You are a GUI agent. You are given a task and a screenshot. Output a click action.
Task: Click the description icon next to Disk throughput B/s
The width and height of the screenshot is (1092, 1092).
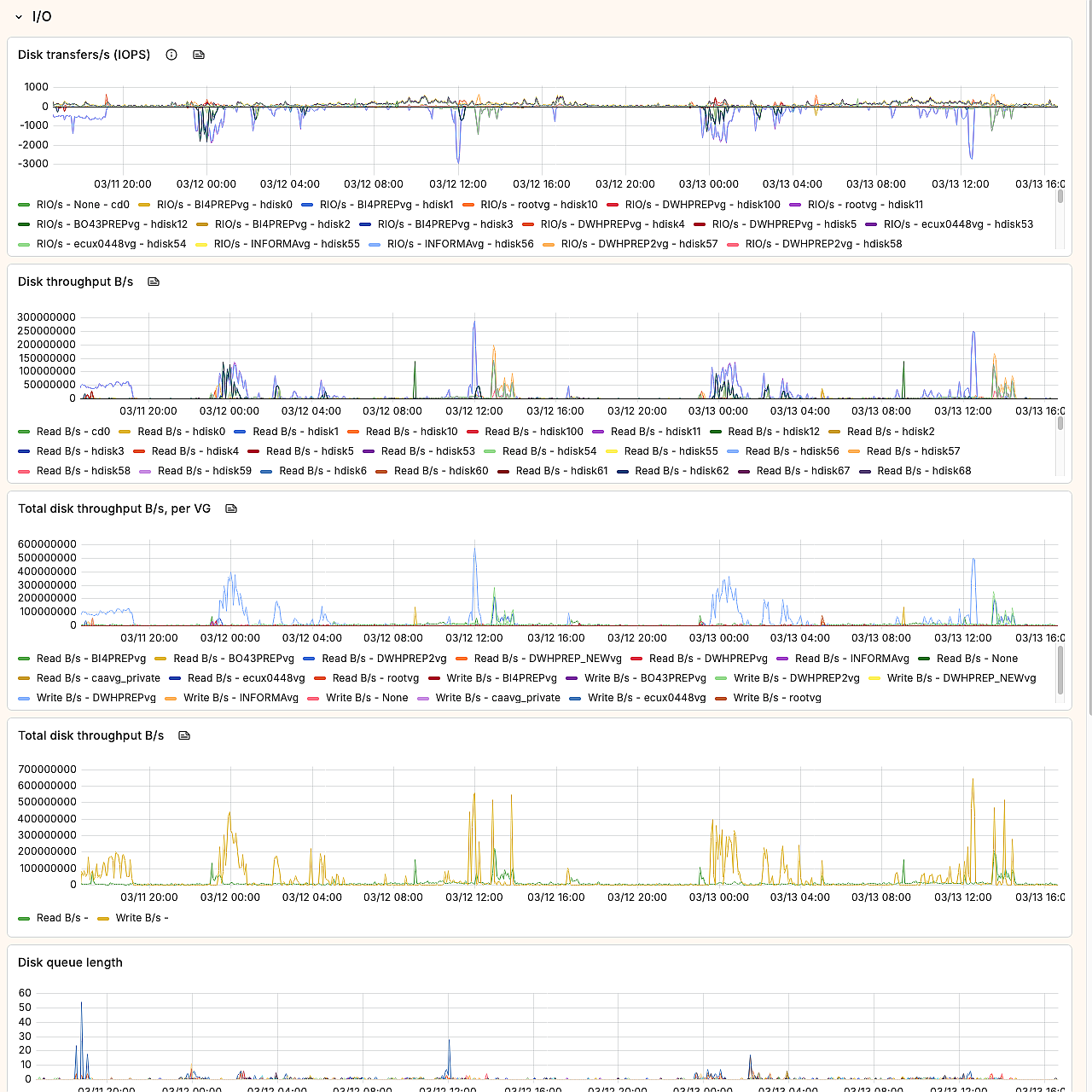[154, 282]
